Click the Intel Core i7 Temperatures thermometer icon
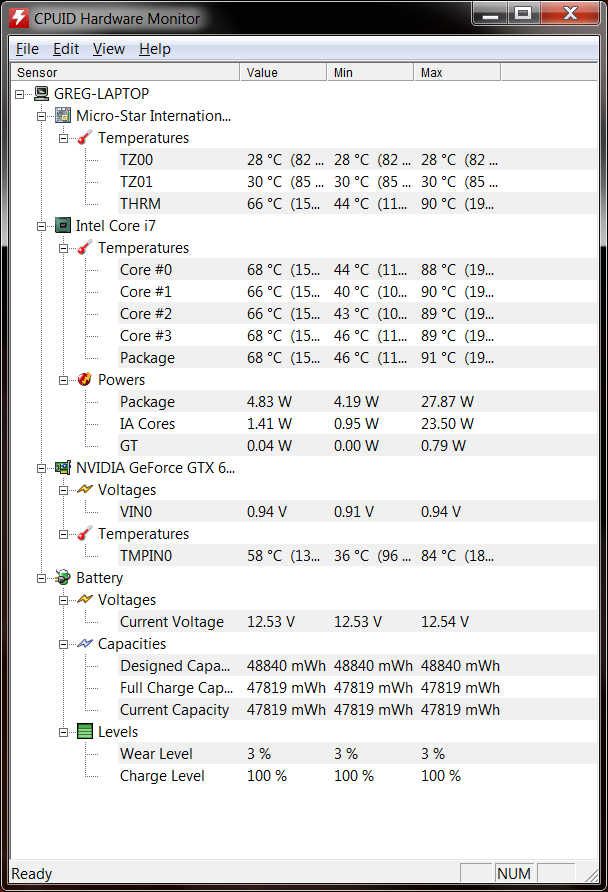Viewport: 608px width, 892px height. click(85, 248)
